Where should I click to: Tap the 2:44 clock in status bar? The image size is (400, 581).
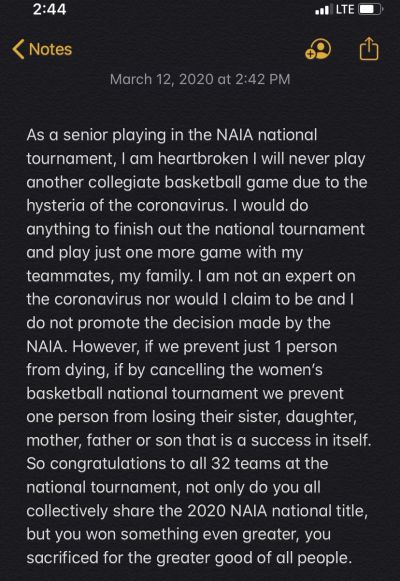point(49,10)
